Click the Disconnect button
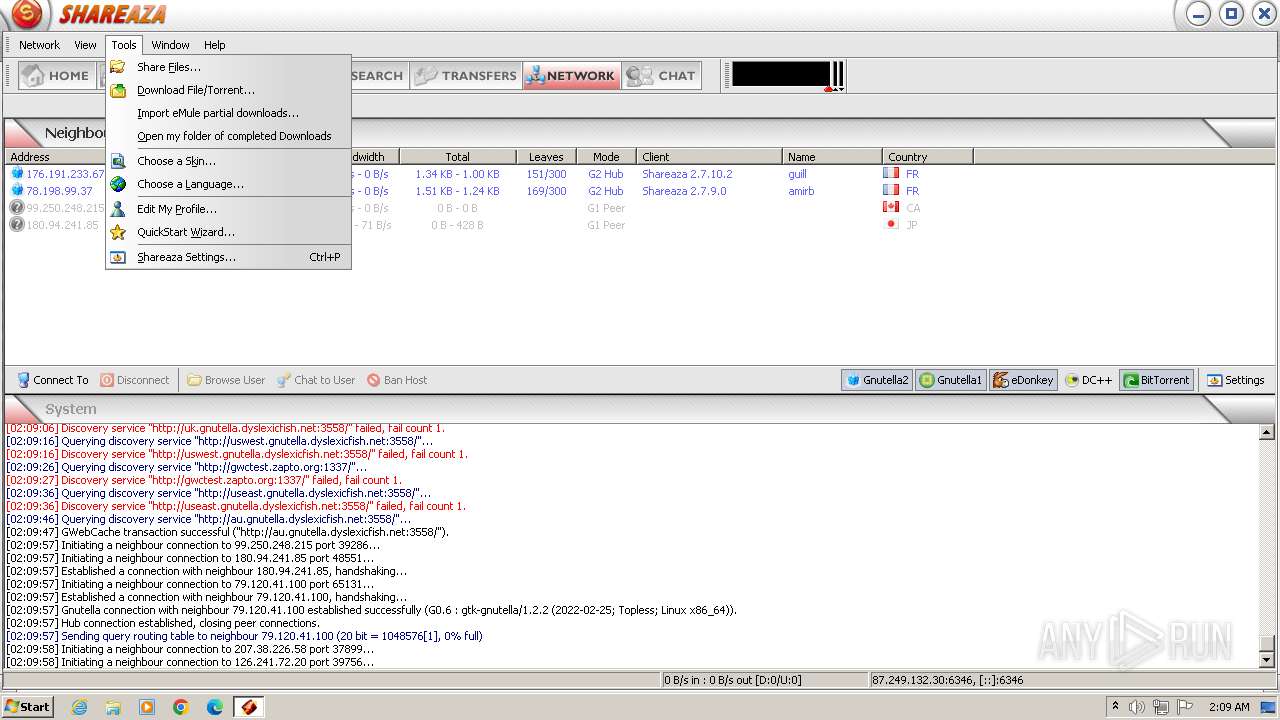The image size is (1280, 720). pos(134,380)
